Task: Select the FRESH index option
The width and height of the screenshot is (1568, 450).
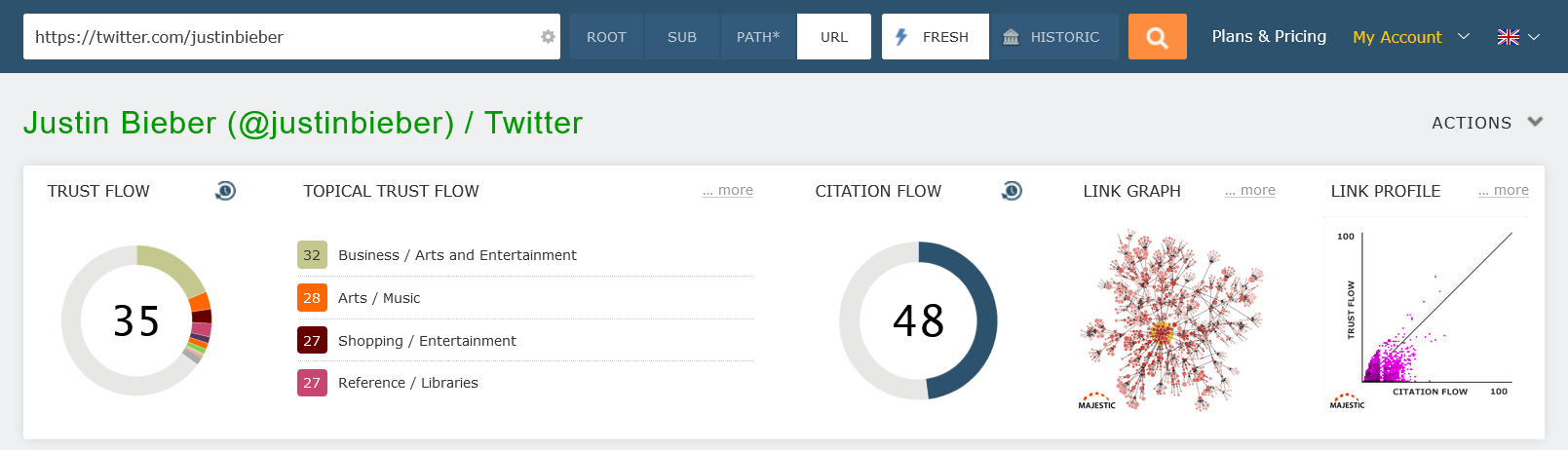Action: [935, 37]
